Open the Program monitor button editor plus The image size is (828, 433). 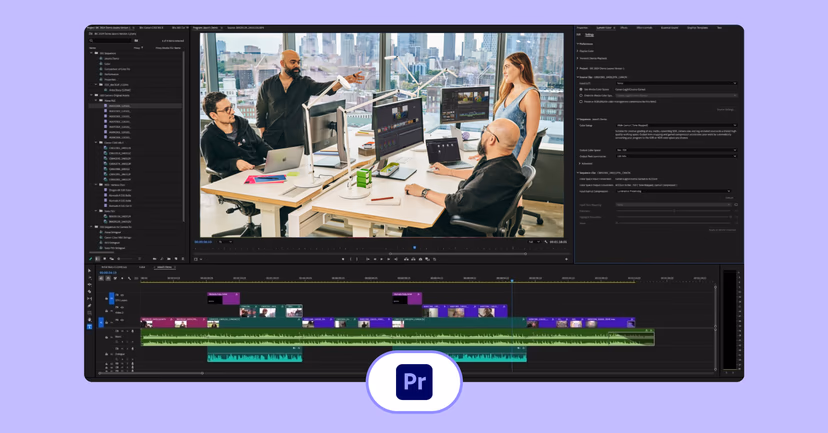click(x=566, y=259)
